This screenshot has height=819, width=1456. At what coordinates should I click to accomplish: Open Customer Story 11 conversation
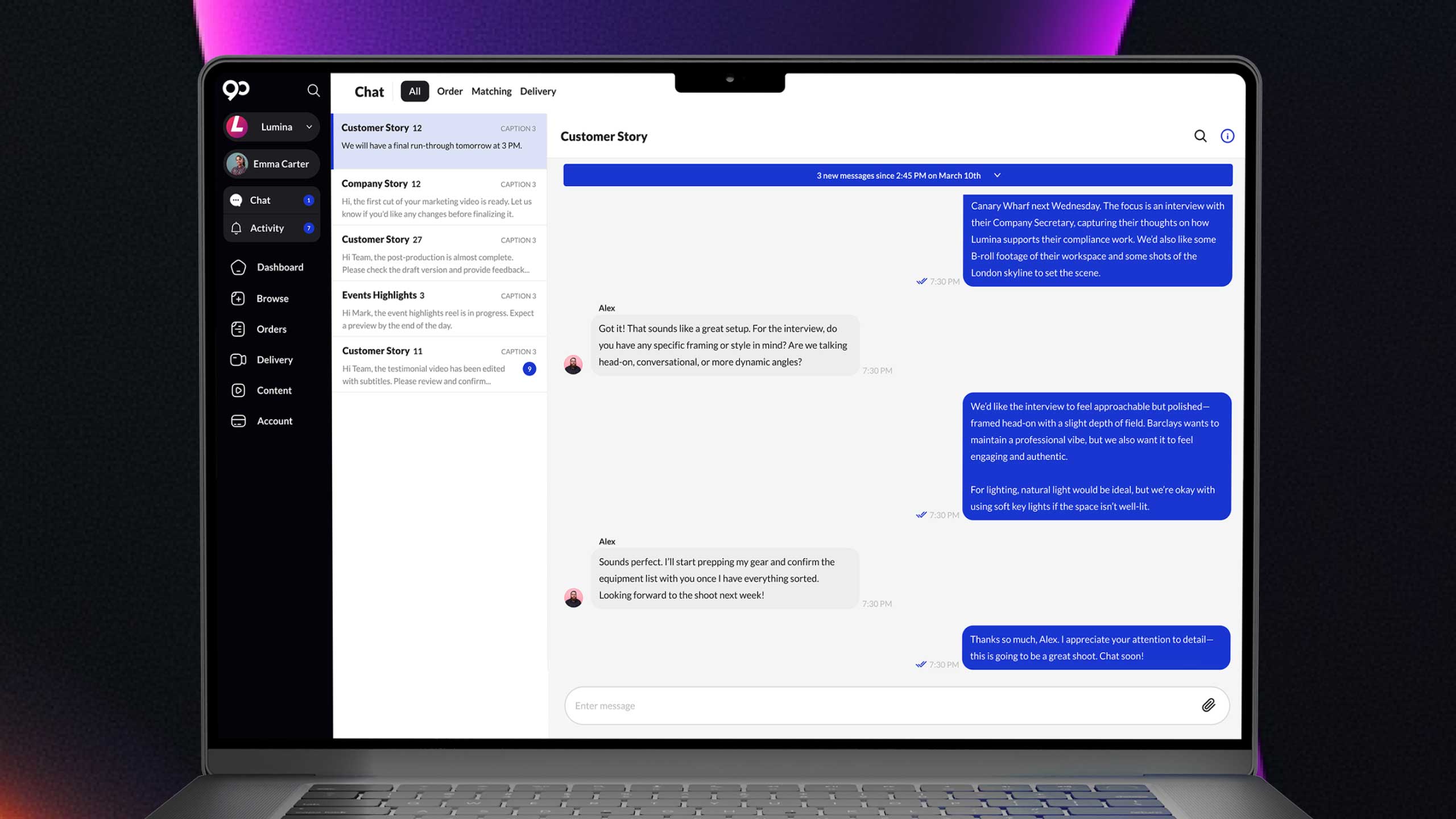pyautogui.click(x=439, y=365)
